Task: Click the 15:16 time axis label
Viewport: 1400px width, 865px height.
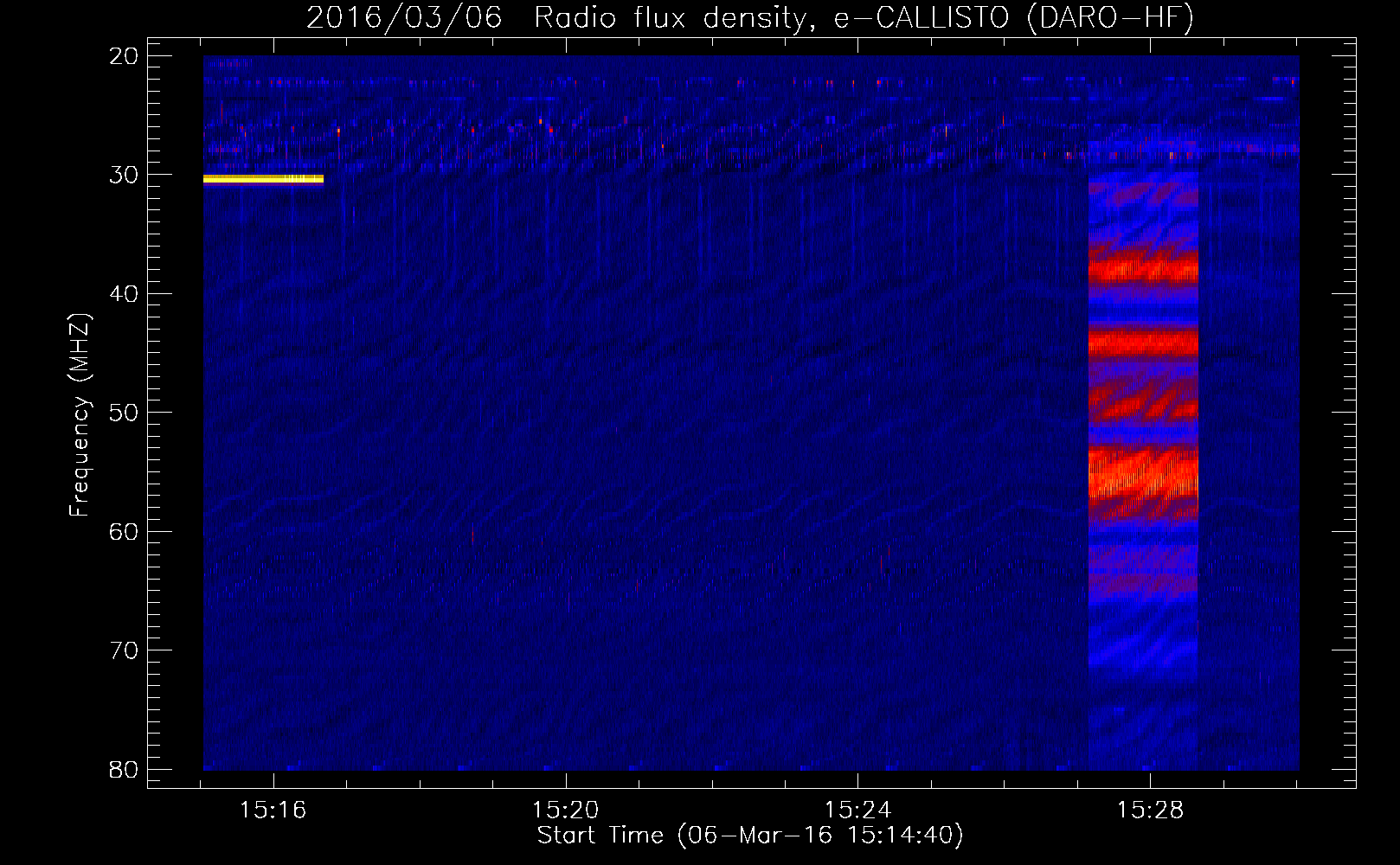Action: point(273,811)
